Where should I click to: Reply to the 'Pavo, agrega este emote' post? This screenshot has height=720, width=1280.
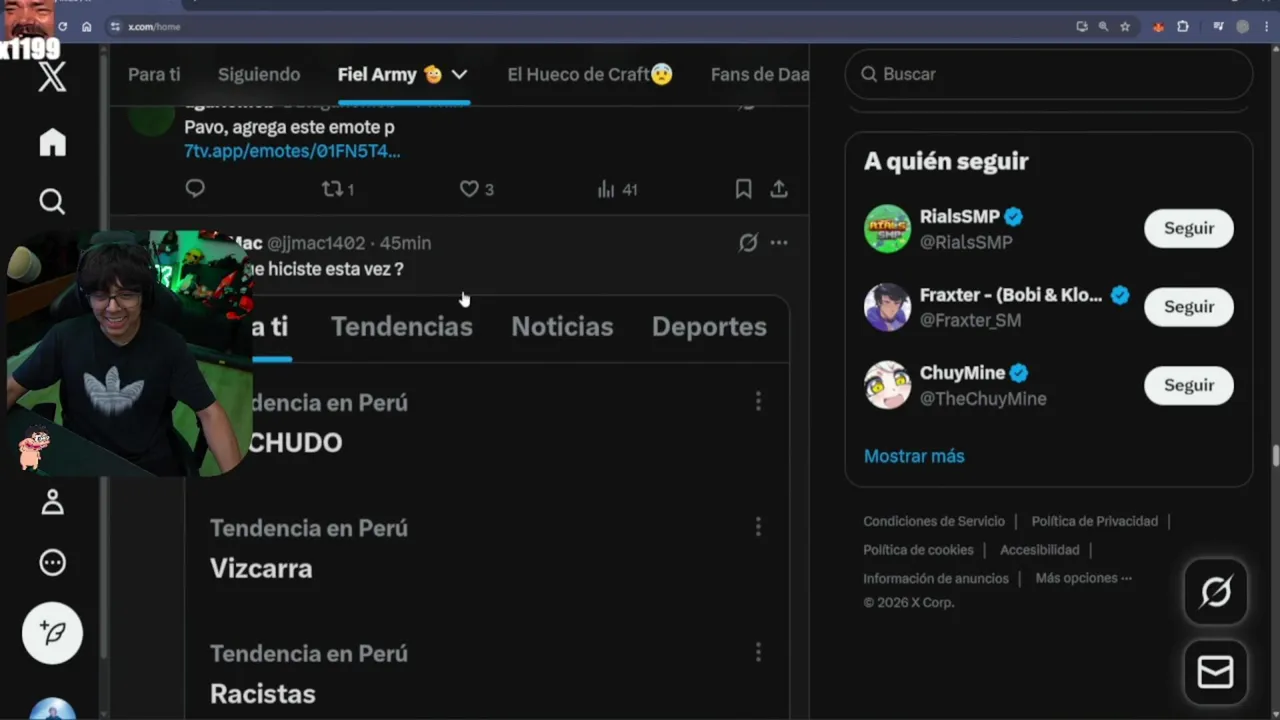(x=195, y=188)
